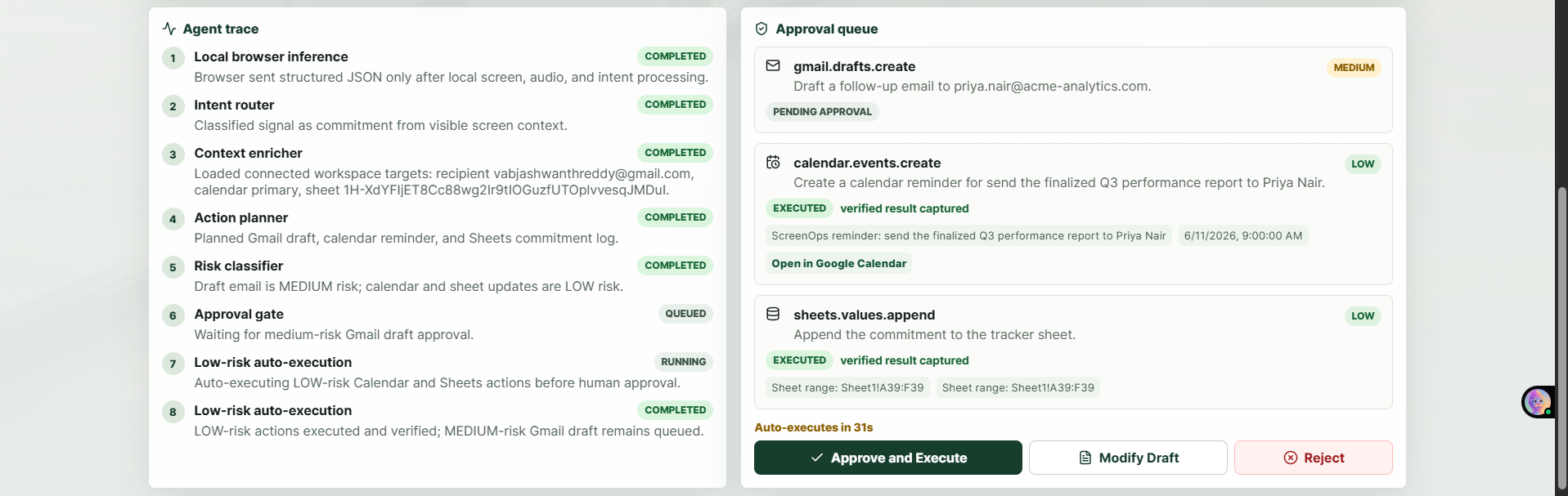Image resolution: width=1568 pixels, height=496 pixels.
Task: Click COMPLETED badge for Local browser inference
Action: pyautogui.click(x=675, y=56)
